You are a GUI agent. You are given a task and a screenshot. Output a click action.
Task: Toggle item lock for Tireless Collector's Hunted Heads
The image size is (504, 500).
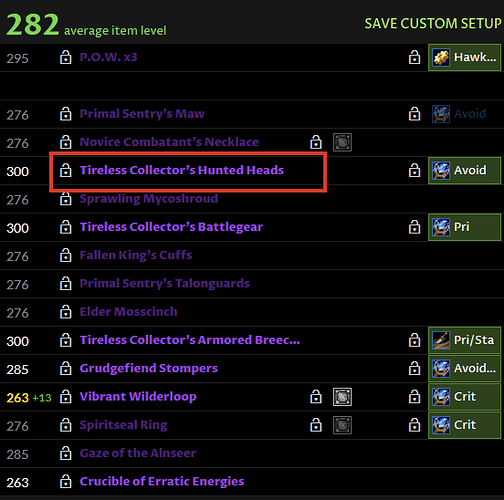(66, 171)
